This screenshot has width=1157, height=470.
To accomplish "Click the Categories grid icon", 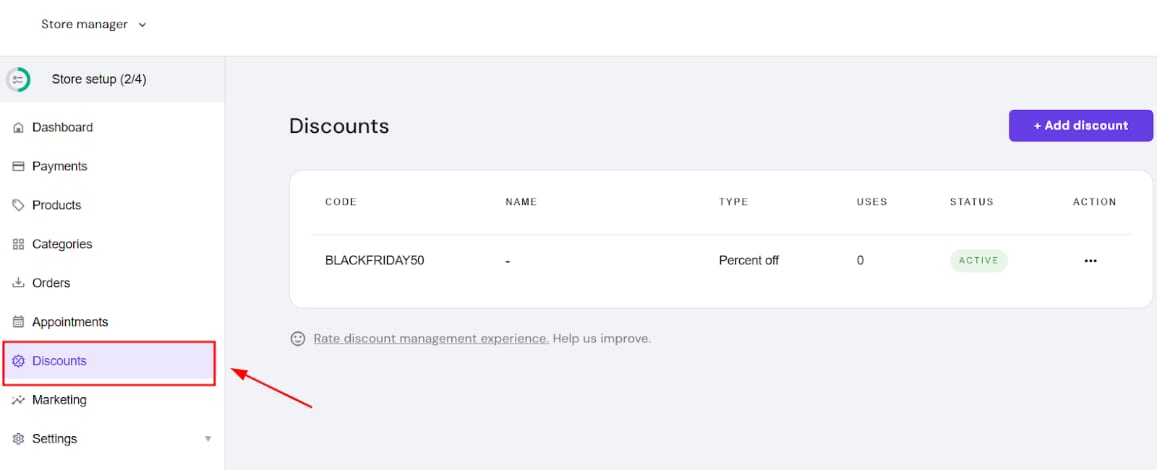I will (18, 244).
